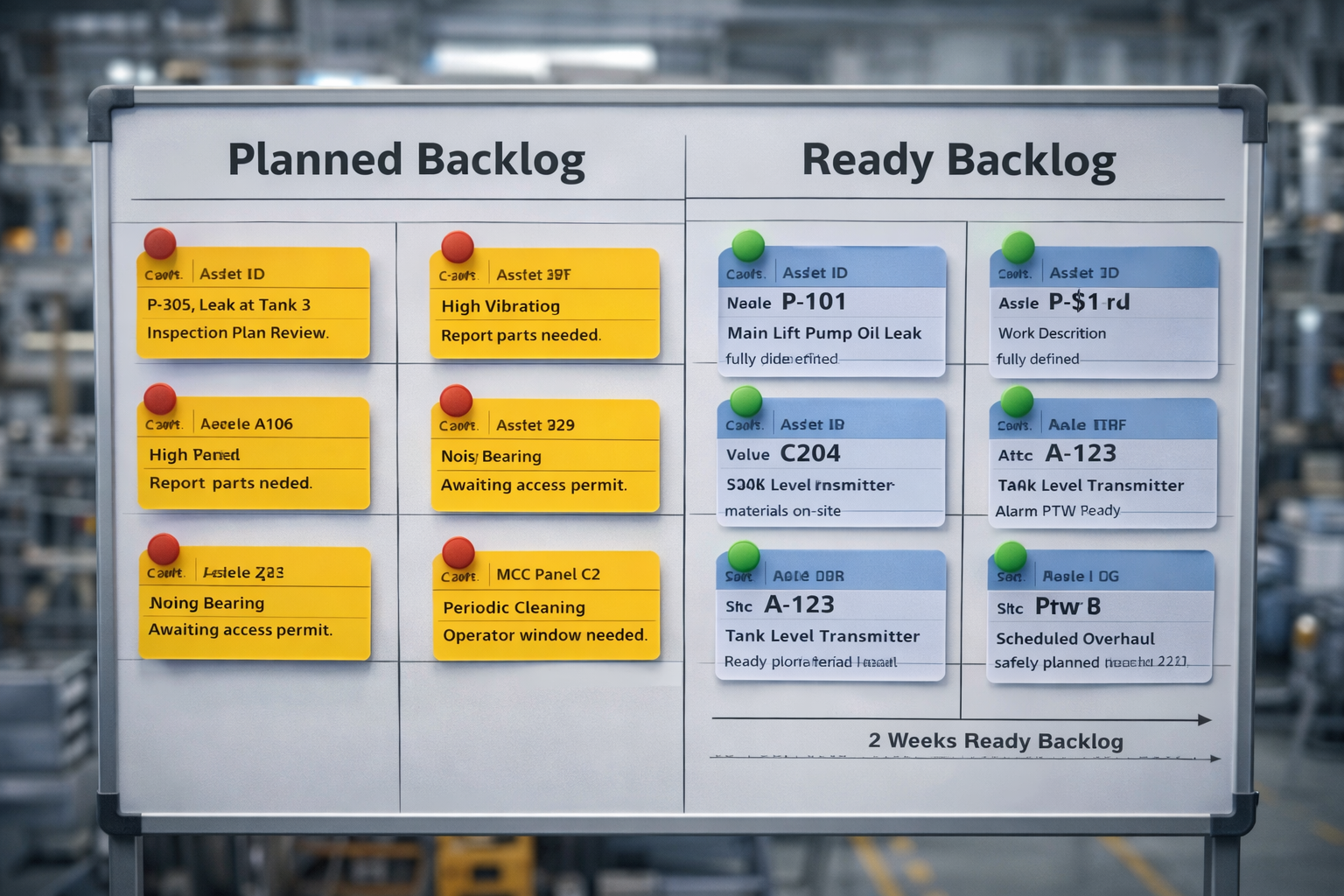Screen dimensions: 1344x896
Task: Click the green pin on the P-101 card
Action: 748,246
